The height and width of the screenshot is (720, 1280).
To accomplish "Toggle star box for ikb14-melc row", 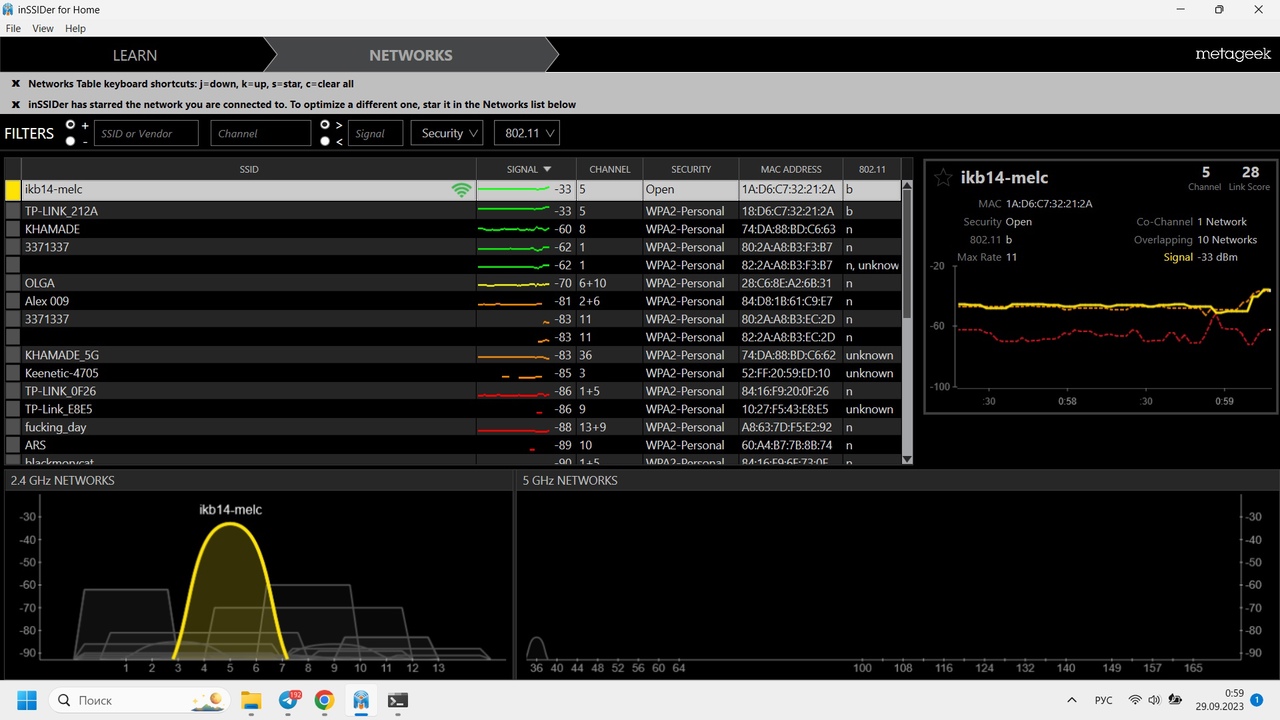I will (13, 189).
